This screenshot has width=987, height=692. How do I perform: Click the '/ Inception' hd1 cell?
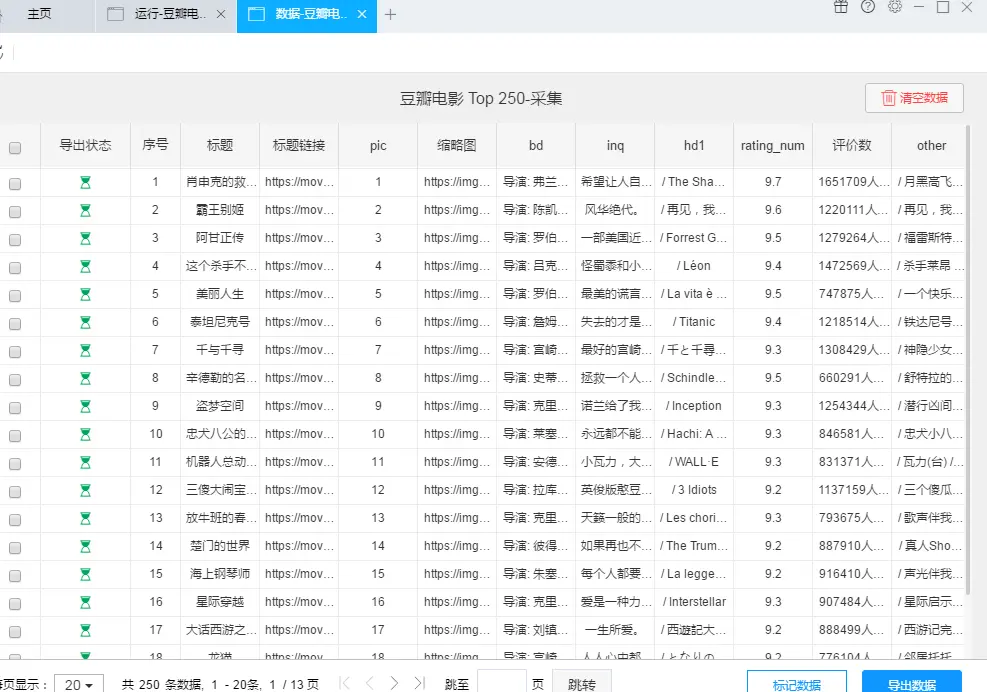click(x=694, y=406)
